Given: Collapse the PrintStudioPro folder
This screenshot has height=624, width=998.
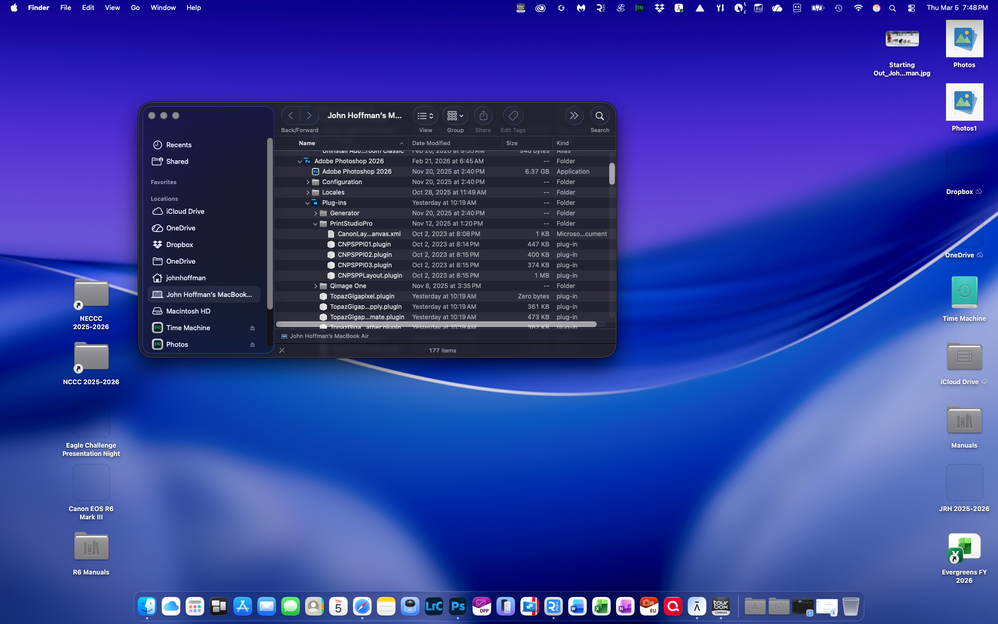Looking at the screenshot, I should 316,223.
